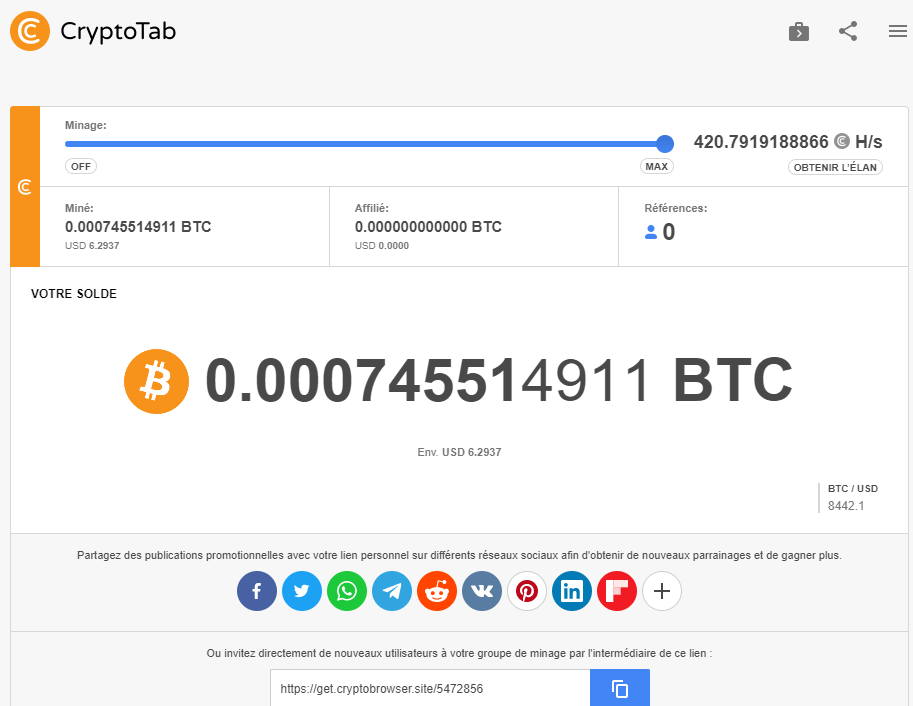This screenshot has width=913, height=706.
Task: Click the CryptoTab logo icon
Action: [30, 31]
